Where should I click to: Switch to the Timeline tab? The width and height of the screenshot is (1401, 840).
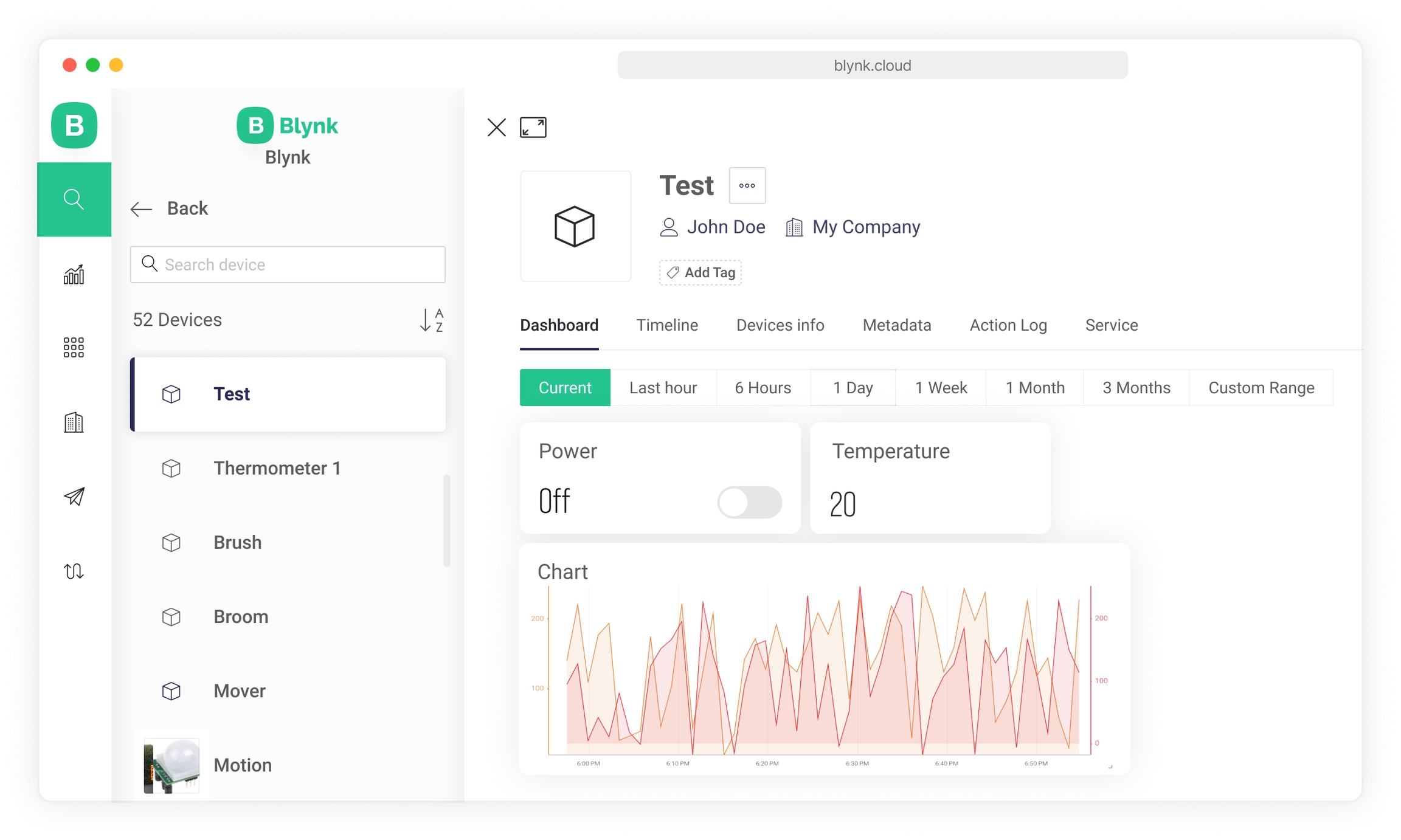click(666, 325)
